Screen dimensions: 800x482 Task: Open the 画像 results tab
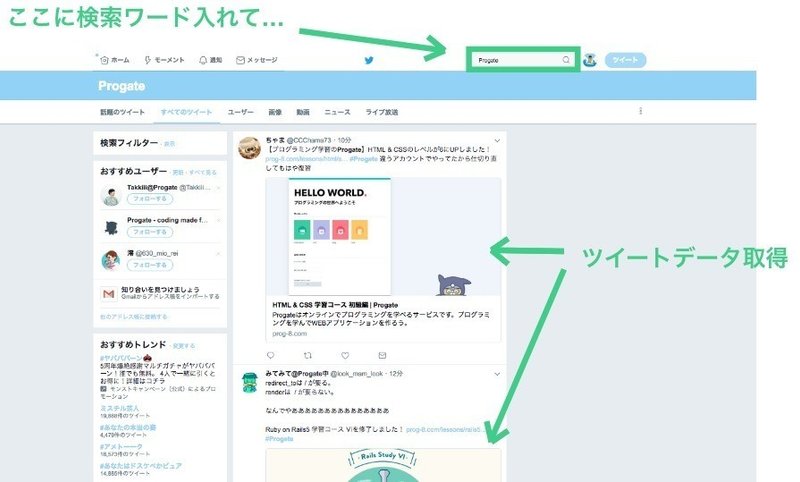pyautogui.click(x=275, y=112)
